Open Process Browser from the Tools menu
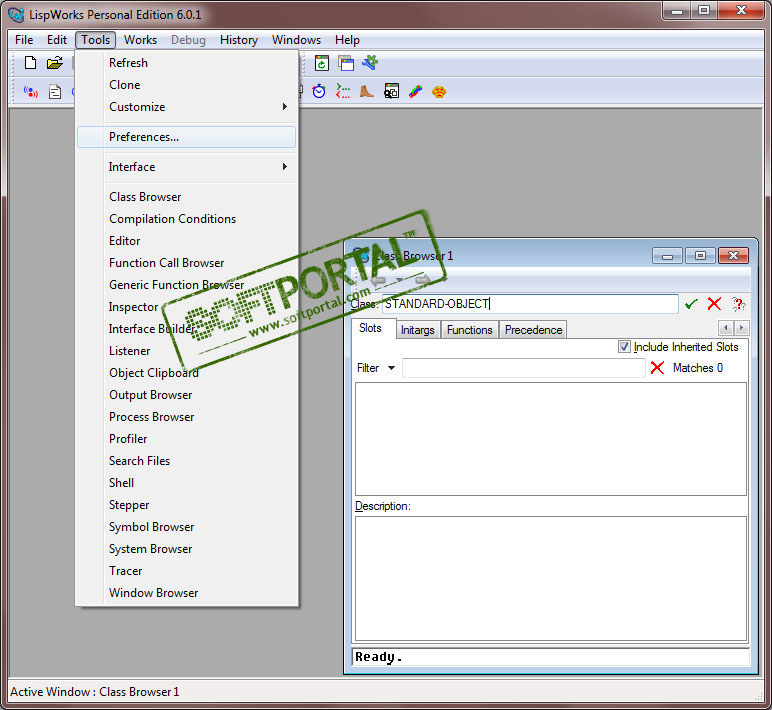Viewport: 772px width, 710px height. pyautogui.click(x=187, y=417)
